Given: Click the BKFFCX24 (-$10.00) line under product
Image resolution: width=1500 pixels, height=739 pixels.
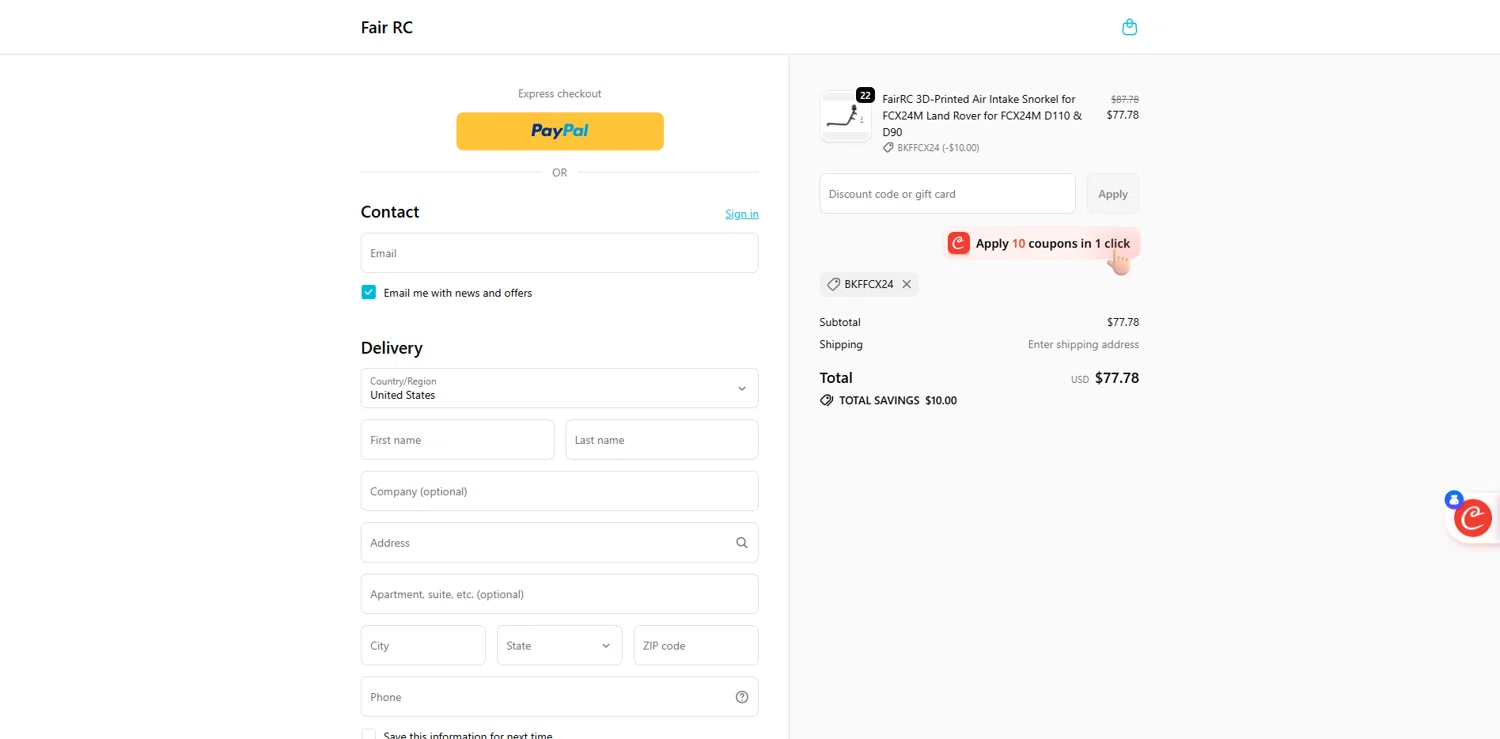Looking at the screenshot, I should click(x=931, y=148).
